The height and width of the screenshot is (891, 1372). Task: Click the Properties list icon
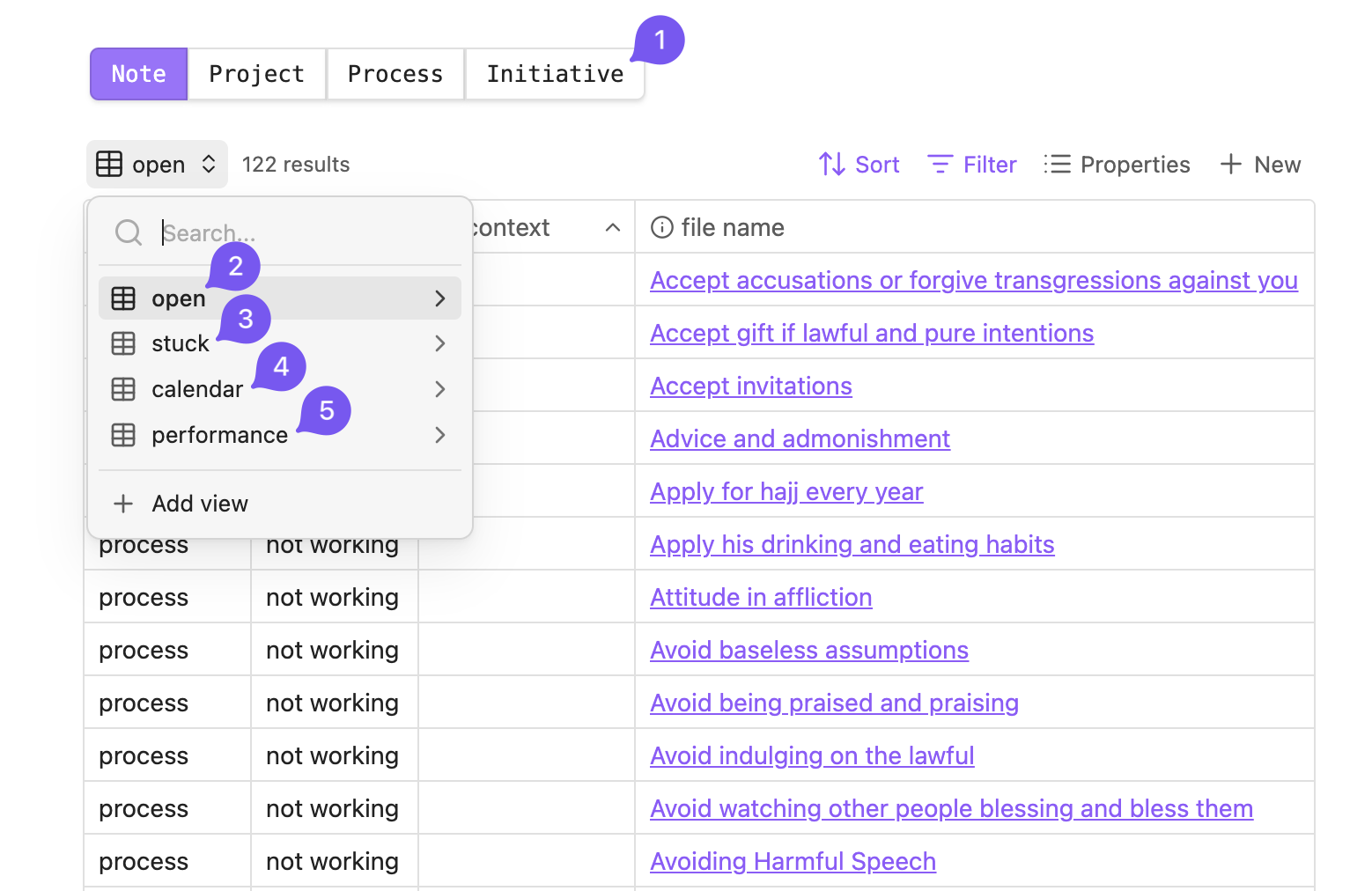(1057, 165)
